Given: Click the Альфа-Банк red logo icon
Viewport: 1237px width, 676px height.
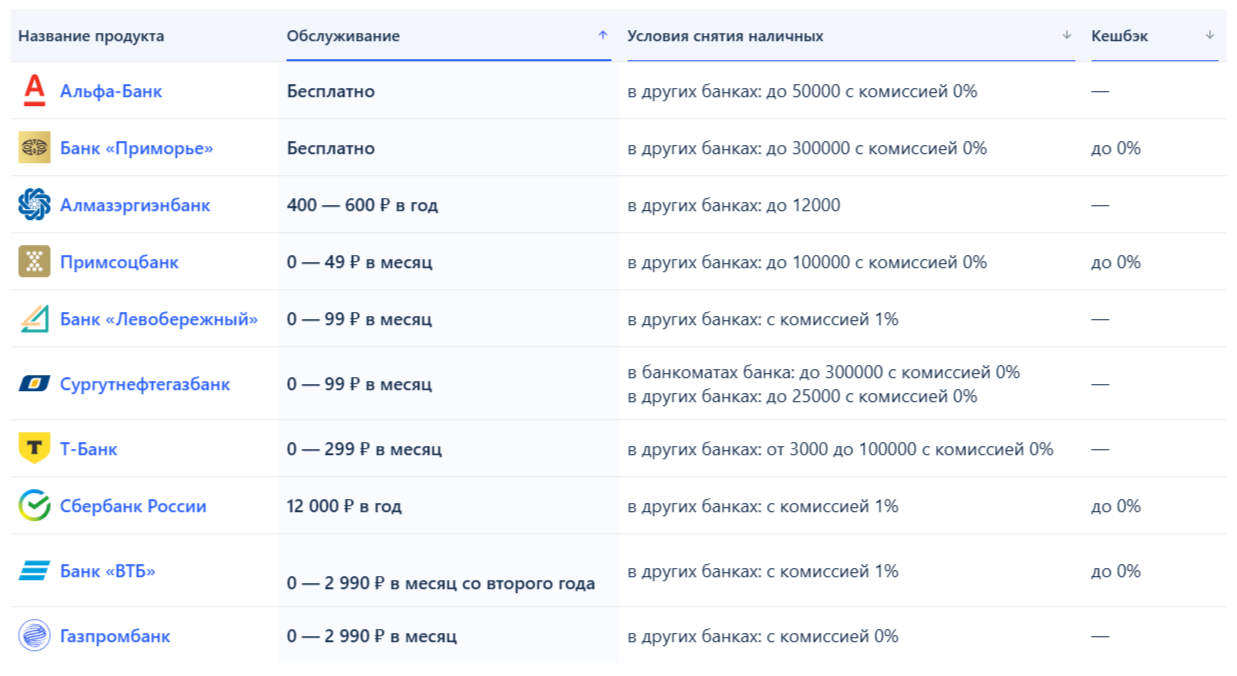Looking at the screenshot, I should [x=34, y=91].
